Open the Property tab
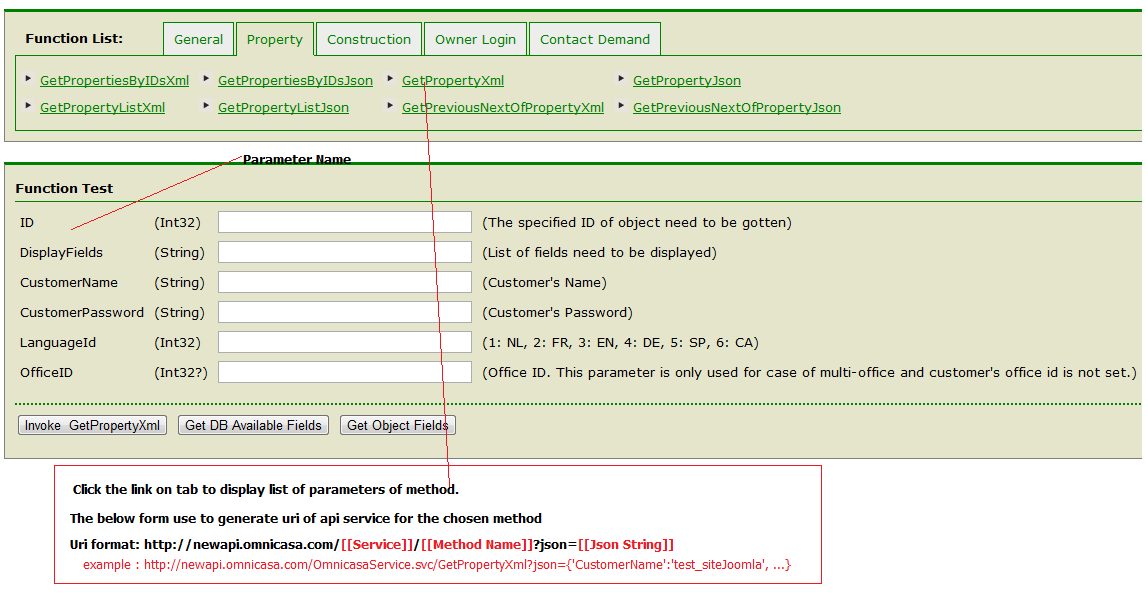The width and height of the screenshot is (1148, 596). pos(274,40)
